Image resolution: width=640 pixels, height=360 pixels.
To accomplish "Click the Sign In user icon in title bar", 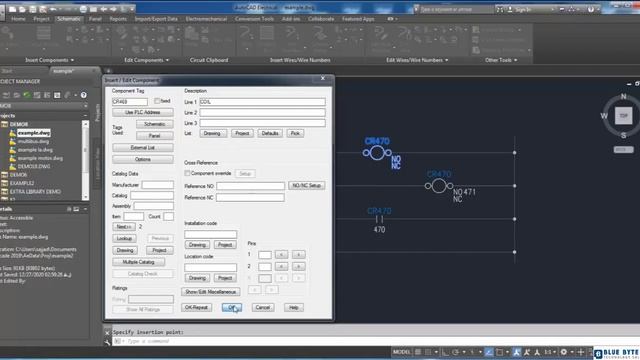I will (510, 9).
